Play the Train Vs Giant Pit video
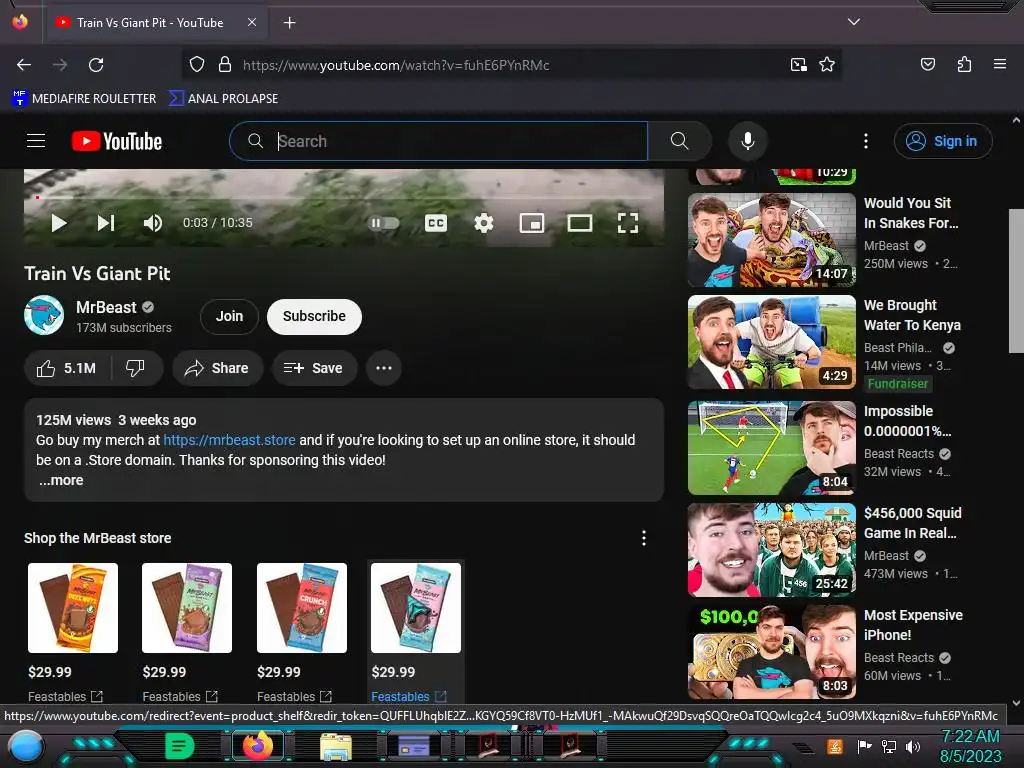1024x768 pixels. (x=59, y=223)
